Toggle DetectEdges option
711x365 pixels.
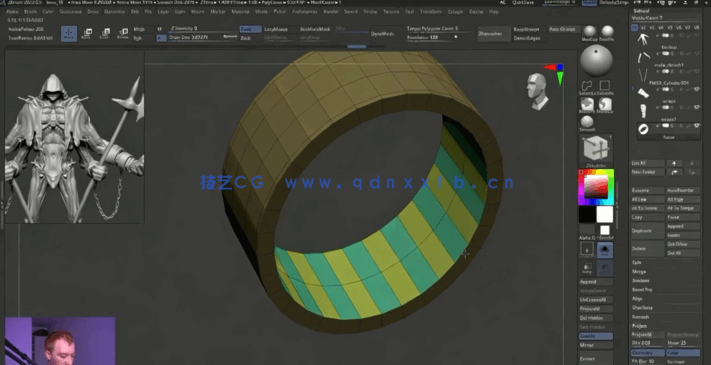[527, 38]
